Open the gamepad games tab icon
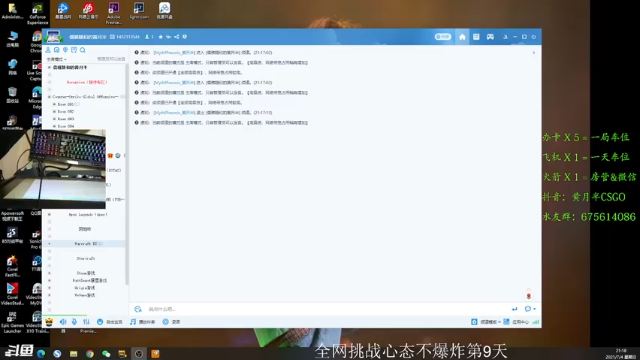The image size is (640, 360). point(490,37)
